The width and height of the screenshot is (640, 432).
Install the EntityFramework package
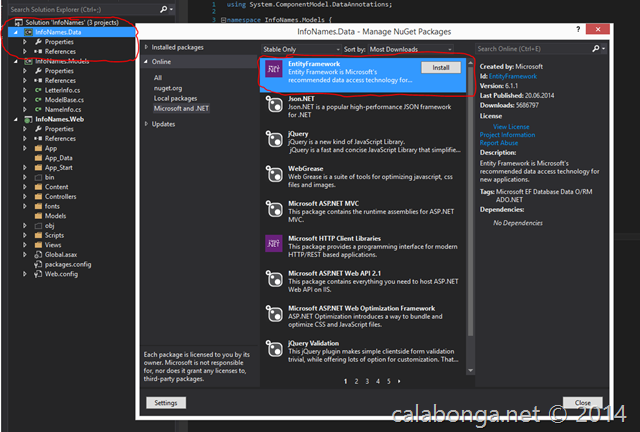441,67
